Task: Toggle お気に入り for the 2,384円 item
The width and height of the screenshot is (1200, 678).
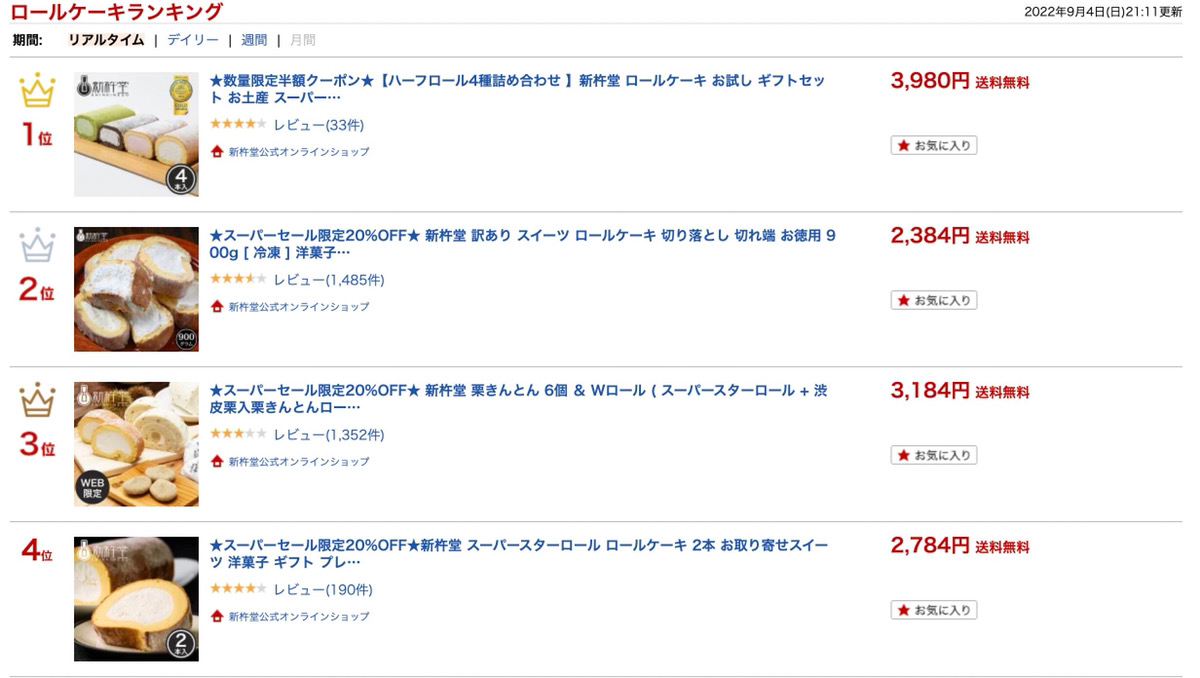Action: tap(934, 300)
